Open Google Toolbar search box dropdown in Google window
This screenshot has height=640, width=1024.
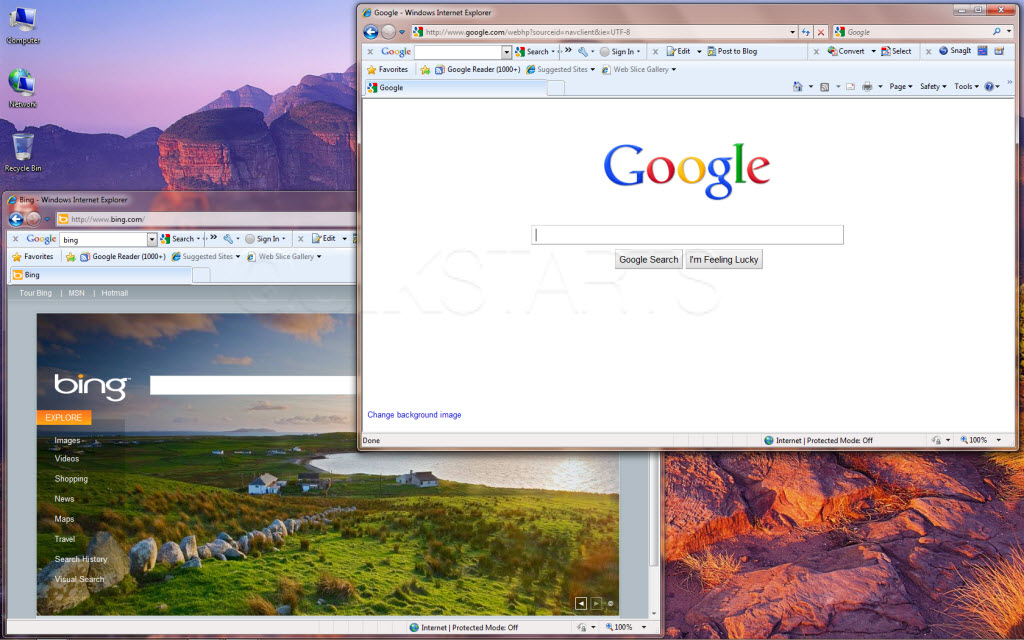(x=506, y=52)
